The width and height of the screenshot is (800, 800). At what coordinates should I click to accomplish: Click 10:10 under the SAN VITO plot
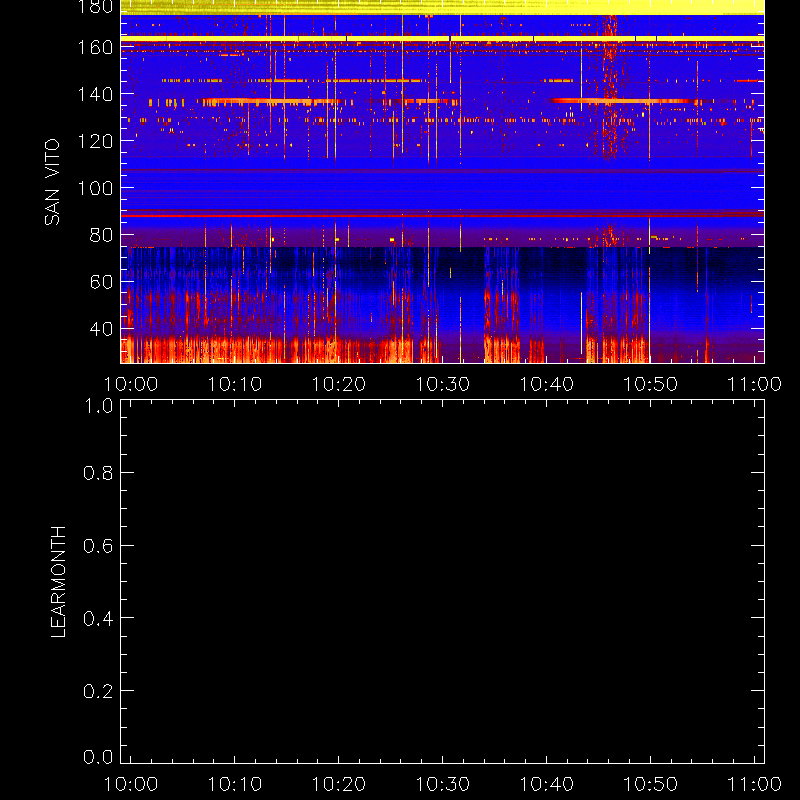tap(235, 384)
